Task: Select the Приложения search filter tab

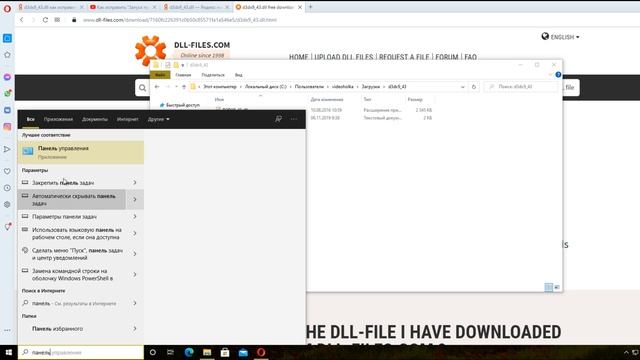Action: click(58, 119)
